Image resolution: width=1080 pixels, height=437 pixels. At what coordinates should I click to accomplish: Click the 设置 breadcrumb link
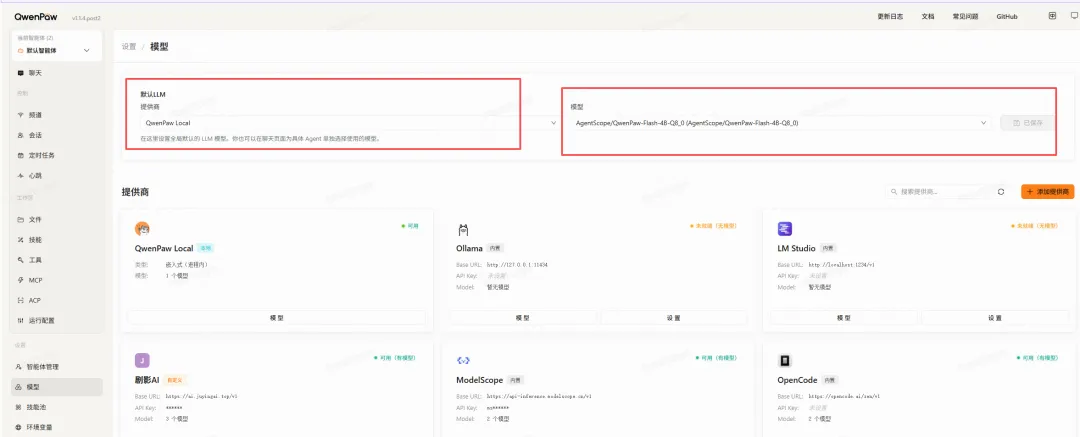tap(129, 47)
